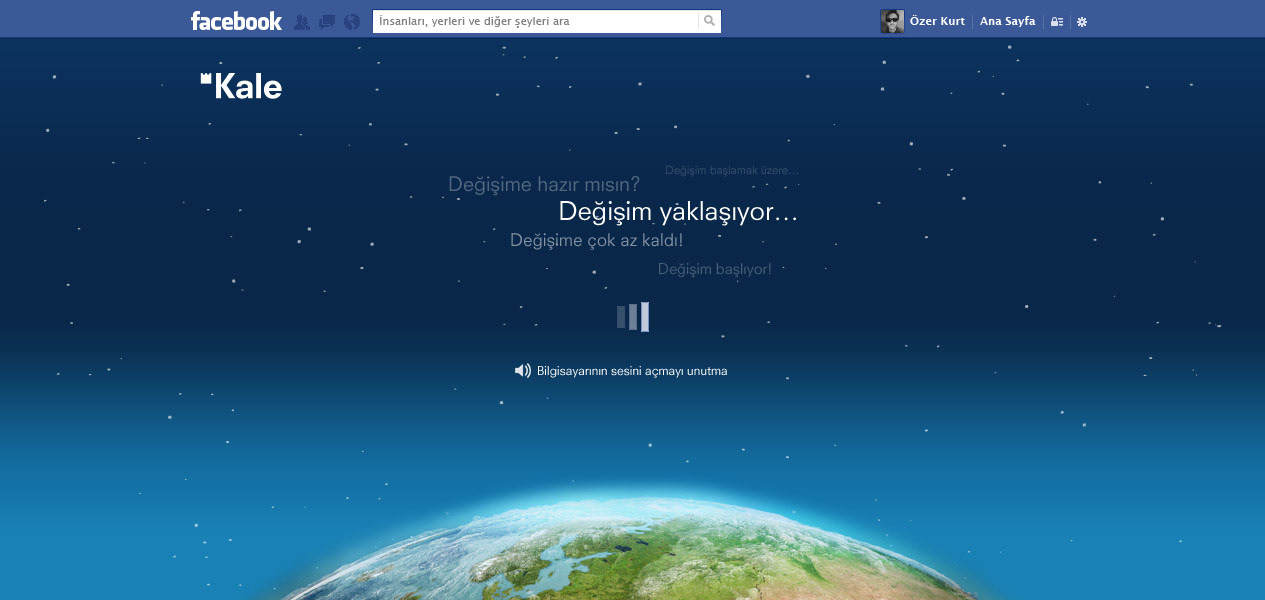Screen dimensions: 1265x600
Task: Click the Facebook logo
Action: point(236,21)
